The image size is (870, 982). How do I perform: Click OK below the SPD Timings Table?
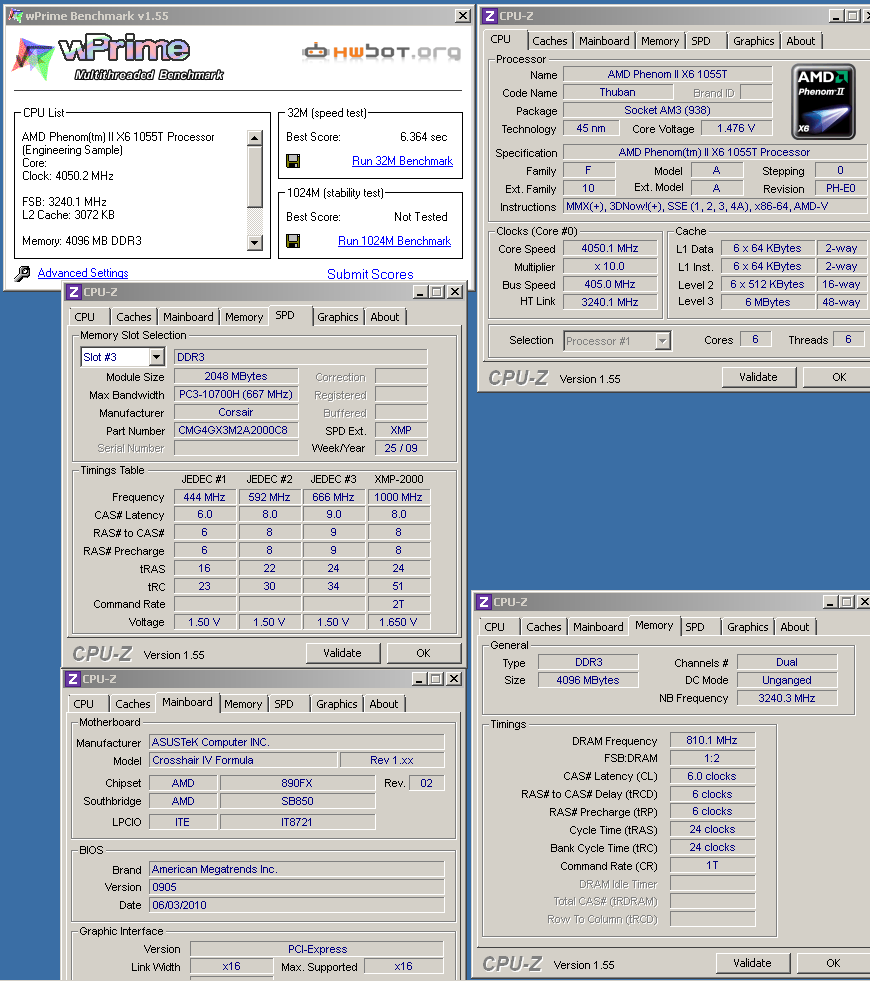[x=423, y=653]
